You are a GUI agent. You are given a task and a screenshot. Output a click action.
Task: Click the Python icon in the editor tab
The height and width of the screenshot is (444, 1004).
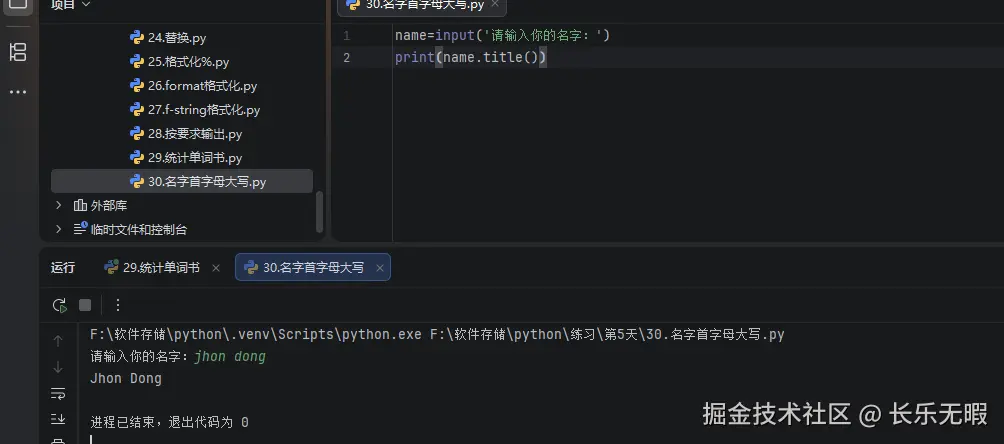(353, 4)
